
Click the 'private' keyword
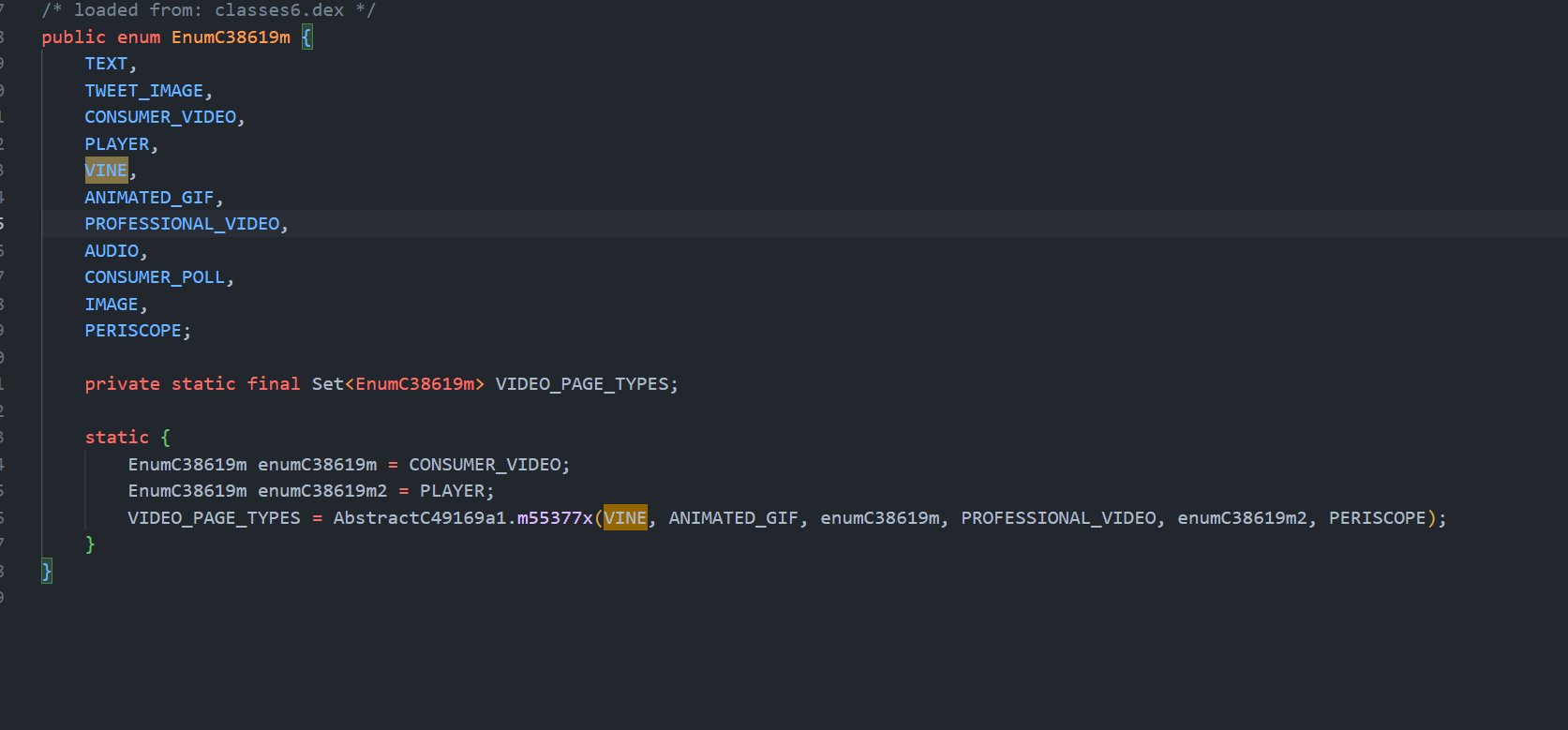tap(122, 384)
